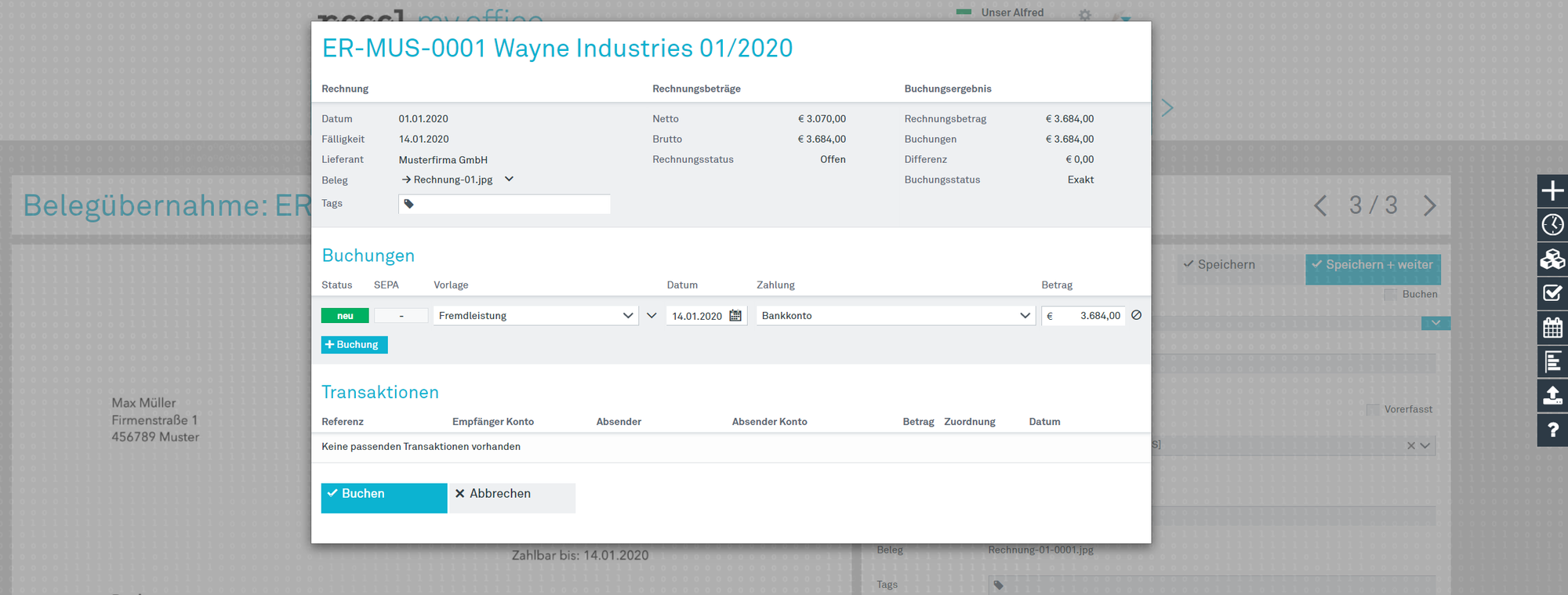
Task: Click the Unser Alfred user label
Action: 1012,13
